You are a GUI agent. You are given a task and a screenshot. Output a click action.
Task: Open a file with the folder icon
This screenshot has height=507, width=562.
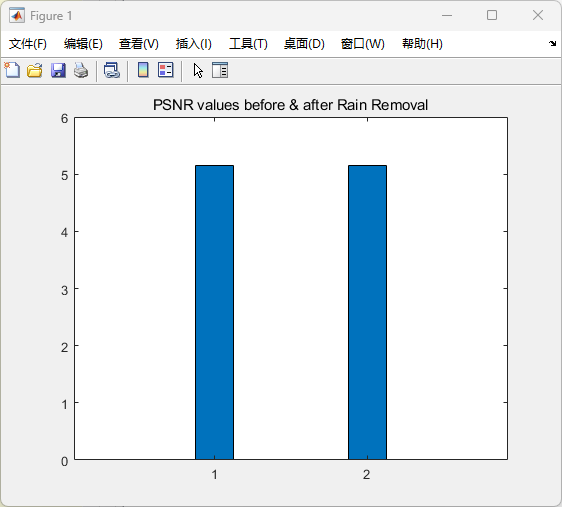tap(35, 70)
